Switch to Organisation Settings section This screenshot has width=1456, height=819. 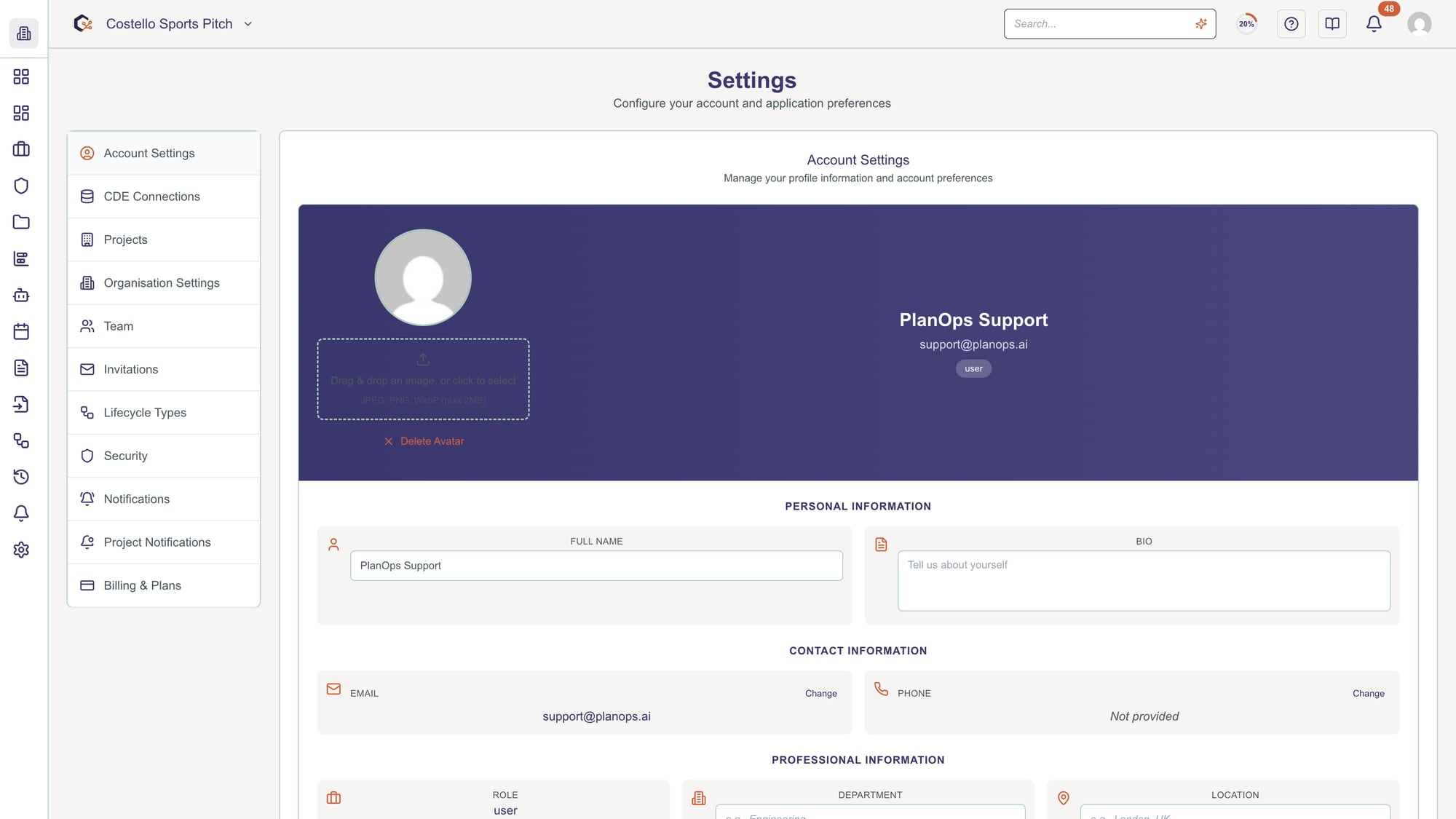pos(161,283)
